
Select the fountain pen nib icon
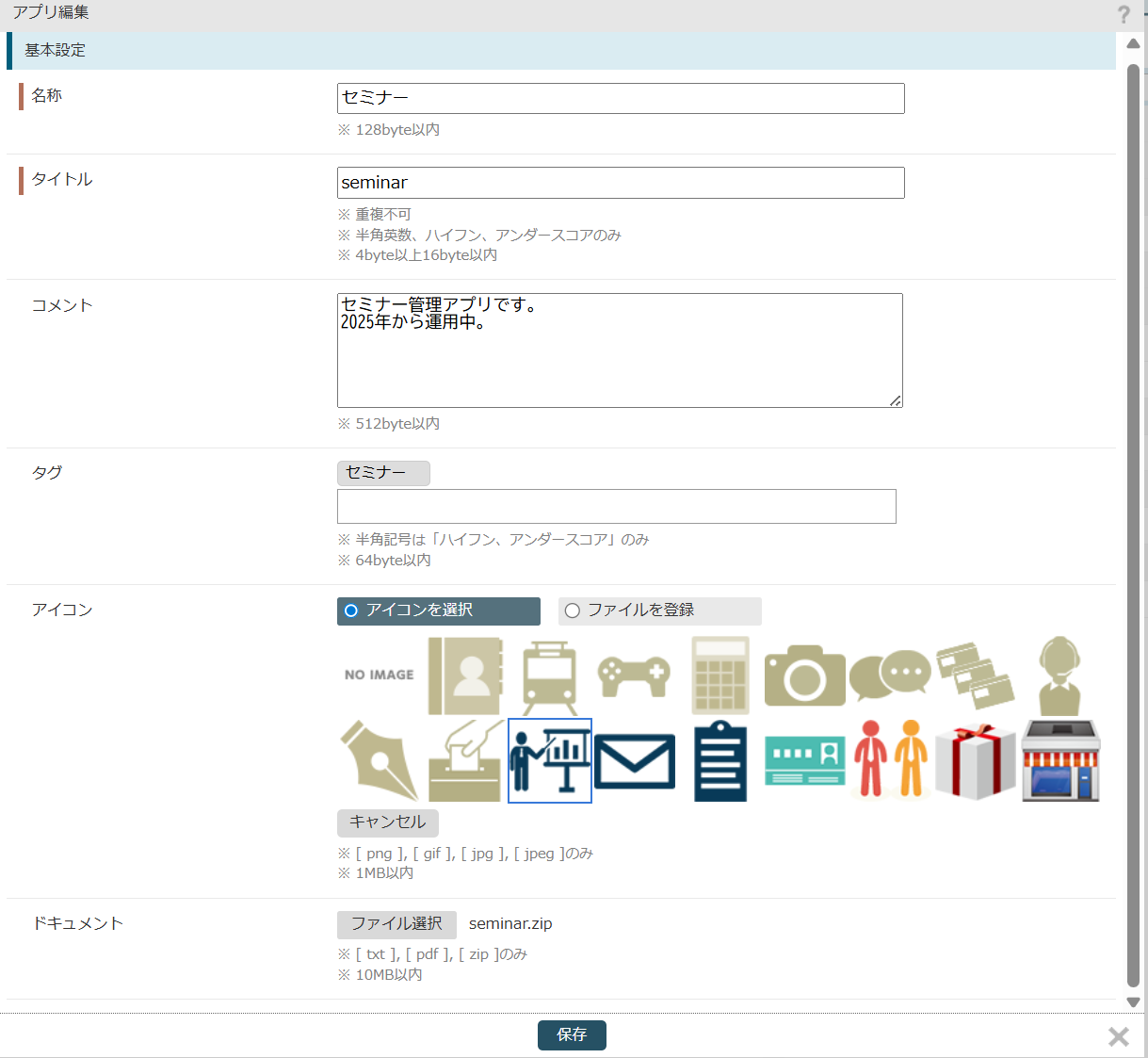coord(380,761)
